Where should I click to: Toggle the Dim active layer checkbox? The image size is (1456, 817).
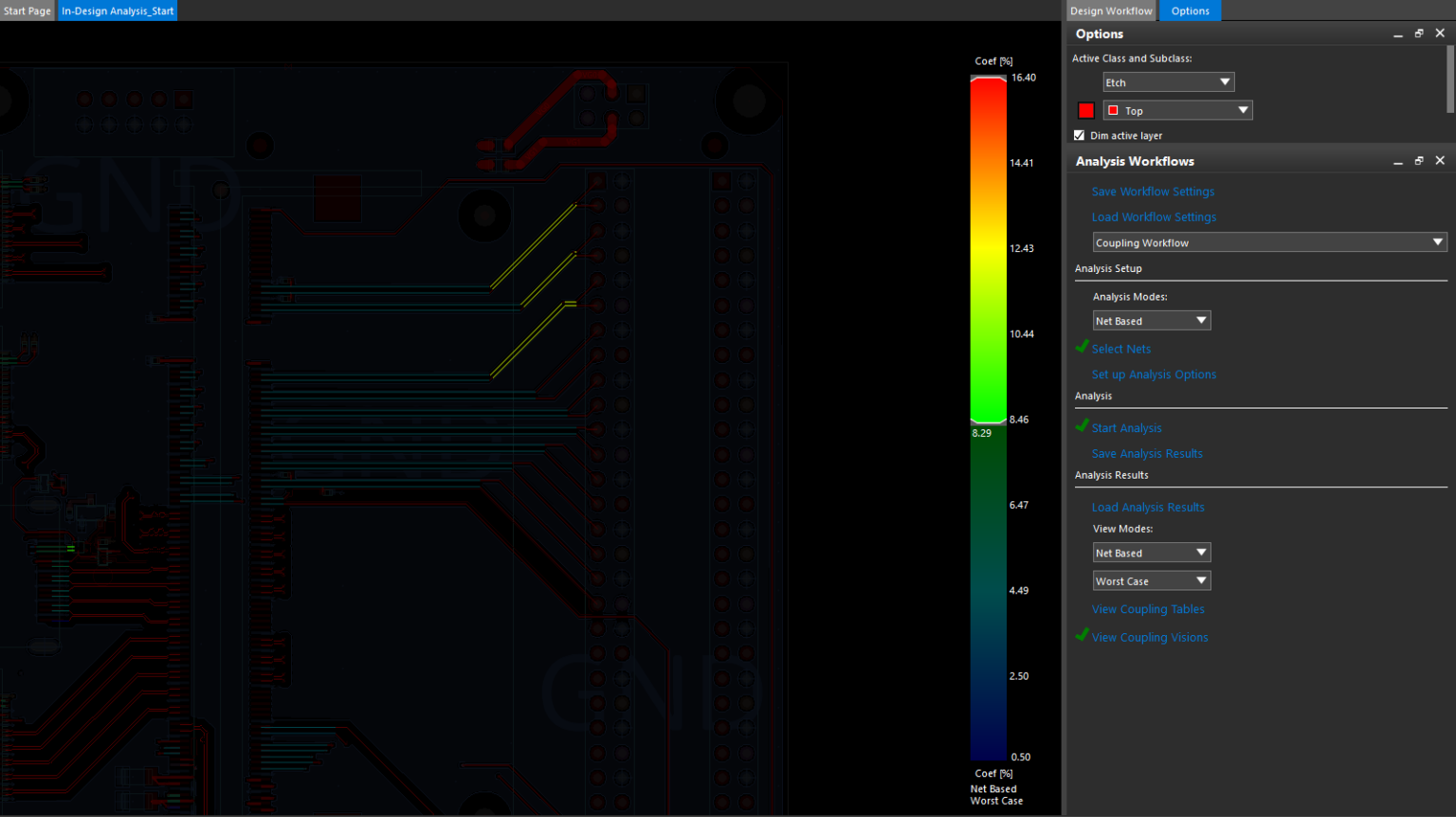[1078, 135]
